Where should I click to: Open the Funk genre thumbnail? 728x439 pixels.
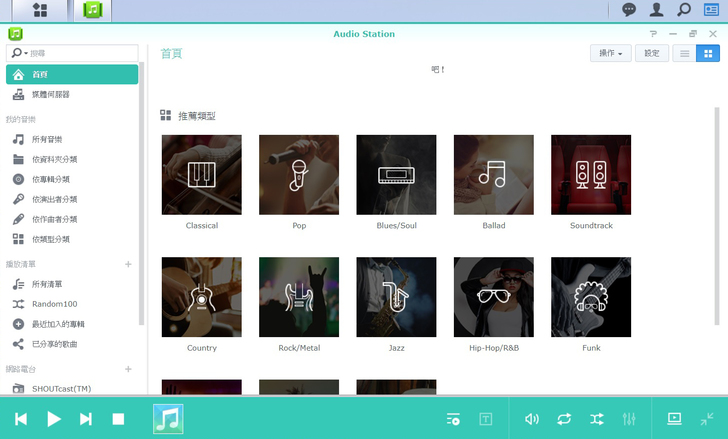point(591,297)
